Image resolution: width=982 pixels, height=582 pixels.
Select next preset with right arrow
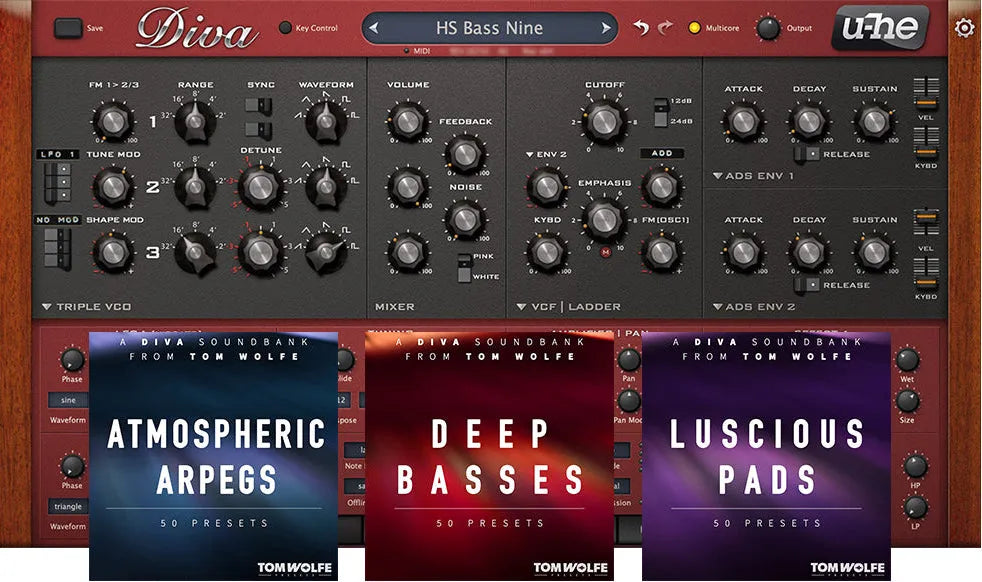click(x=605, y=28)
